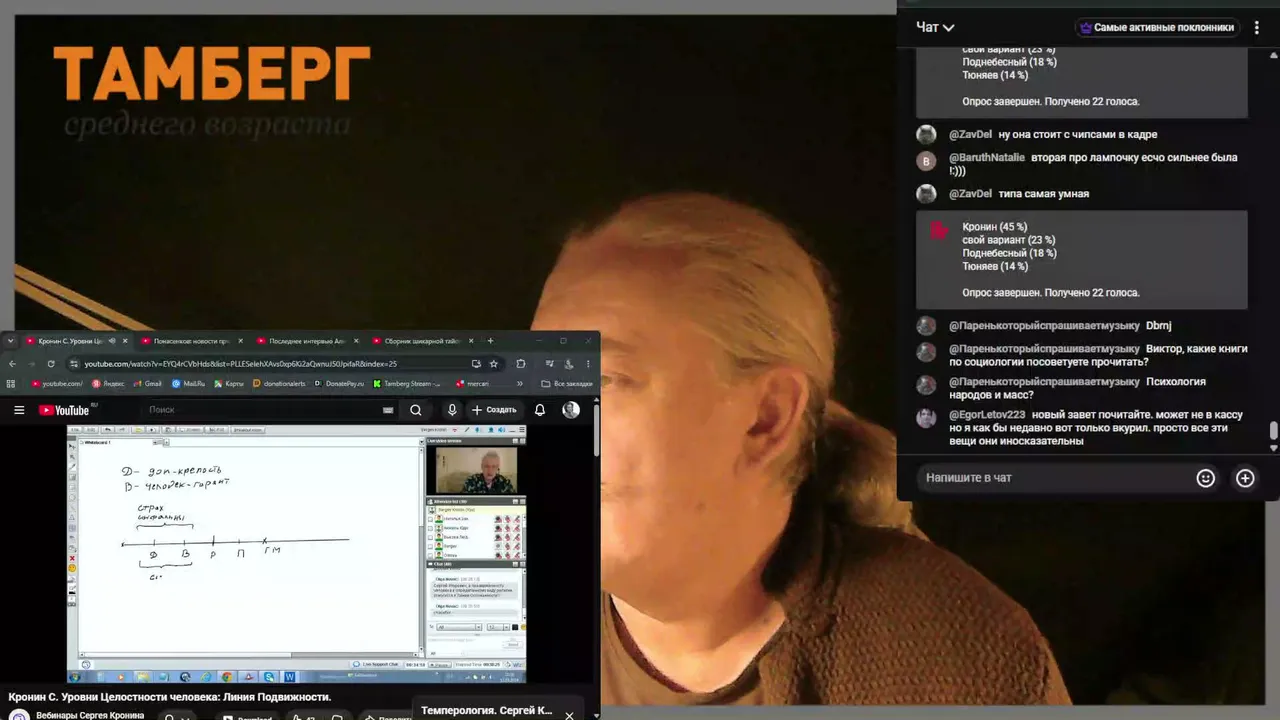Go to YouTube home via logo

pyautogui.click(x=65, y=410)
